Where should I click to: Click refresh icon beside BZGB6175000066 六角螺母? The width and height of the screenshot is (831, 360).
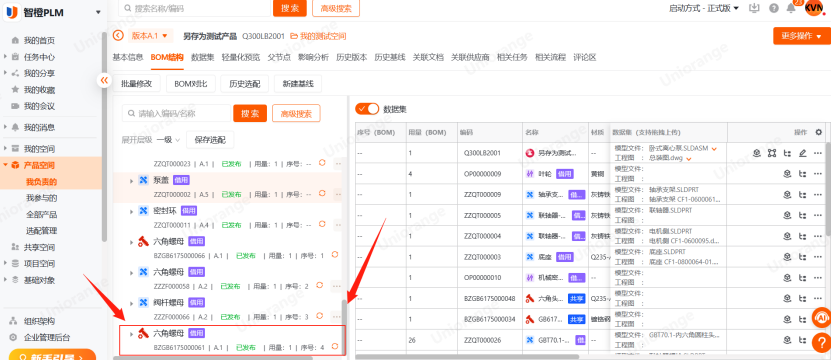click(x=335, y=255)
